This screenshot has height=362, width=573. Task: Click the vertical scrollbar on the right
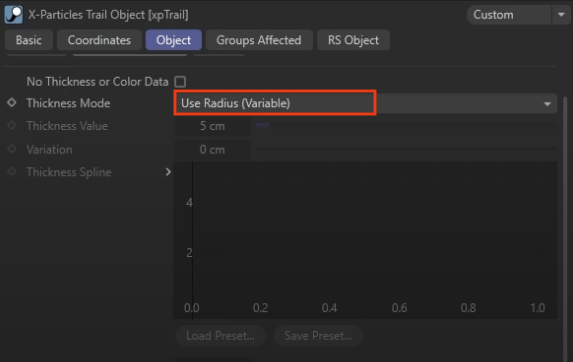[x=566, y=228]
